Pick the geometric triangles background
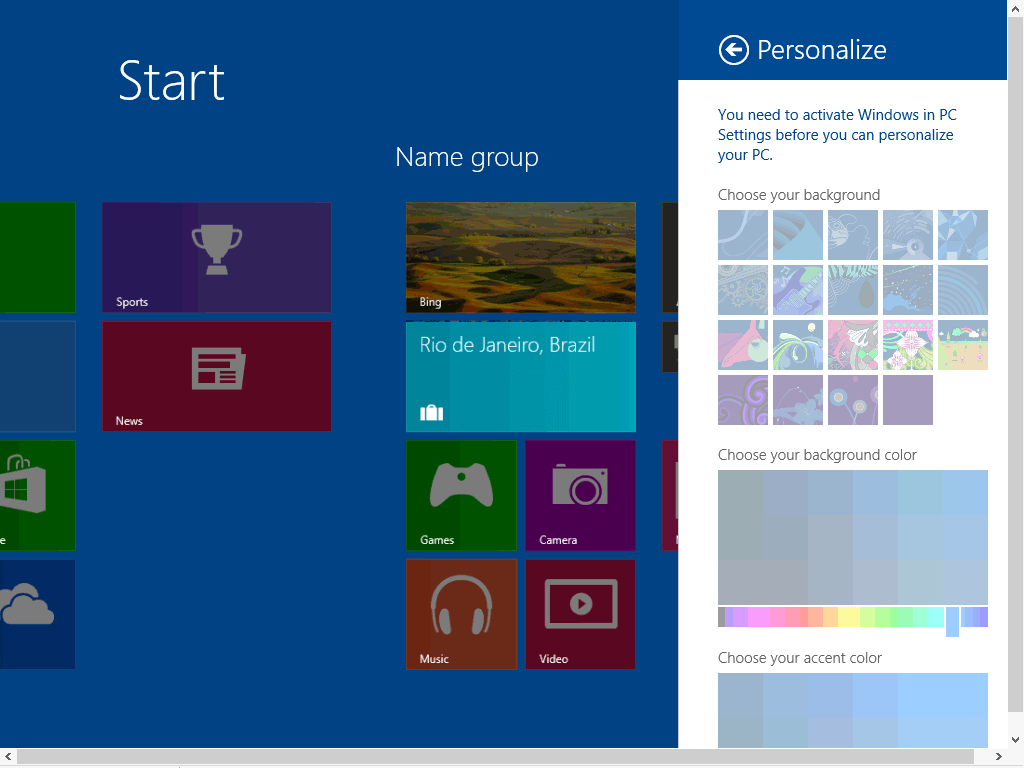Viewport: 1024px width, 768px height. click(x=963, y=235)
